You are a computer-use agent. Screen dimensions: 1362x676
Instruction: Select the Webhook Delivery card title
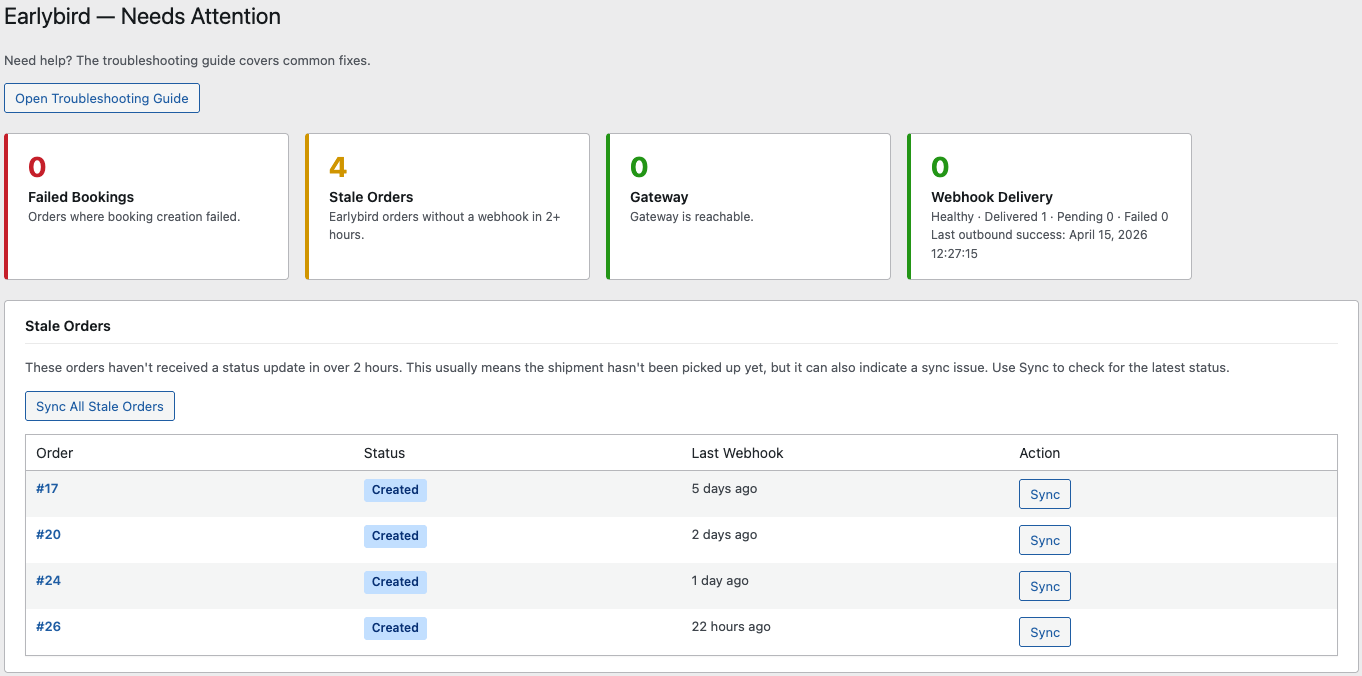click(x=992, y=197)
